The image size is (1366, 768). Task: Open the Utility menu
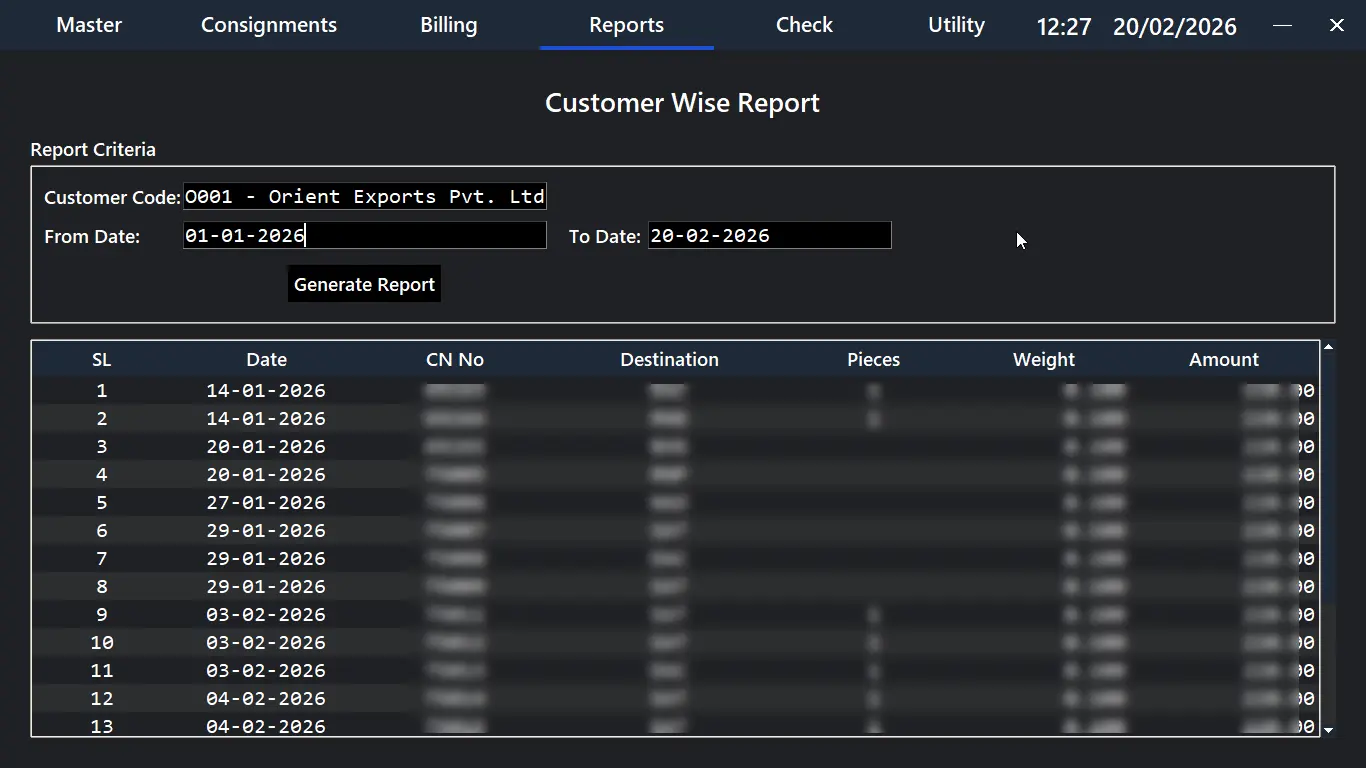tap(956, 25)
